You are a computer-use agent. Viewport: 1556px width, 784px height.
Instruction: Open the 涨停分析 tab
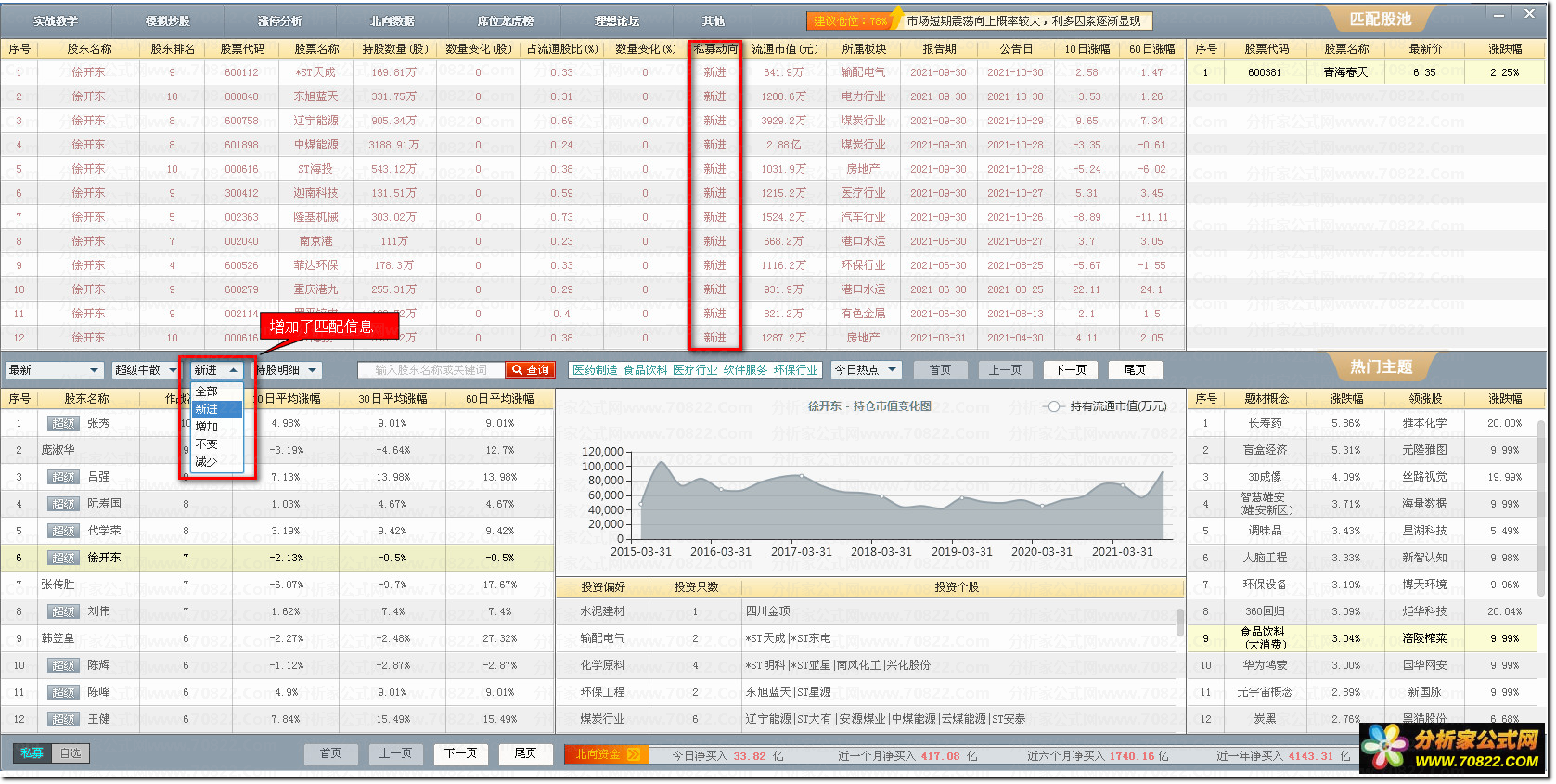[280, 20]
